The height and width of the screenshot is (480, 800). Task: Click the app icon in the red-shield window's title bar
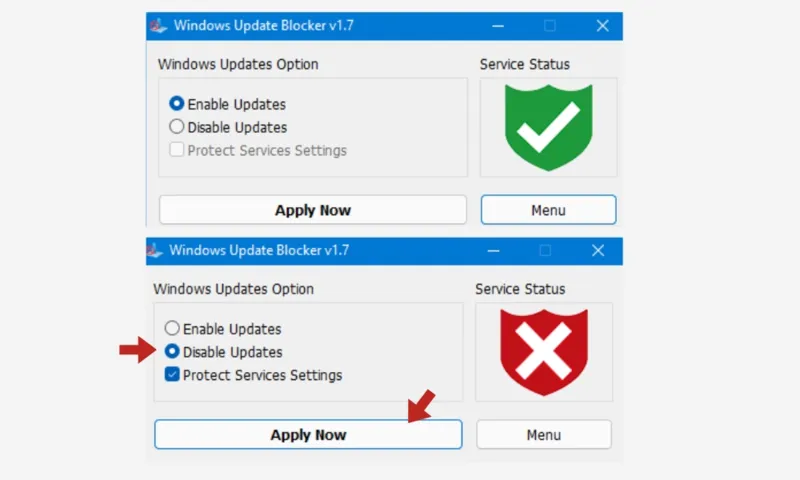pyautogui.click(x=154, y=250)
